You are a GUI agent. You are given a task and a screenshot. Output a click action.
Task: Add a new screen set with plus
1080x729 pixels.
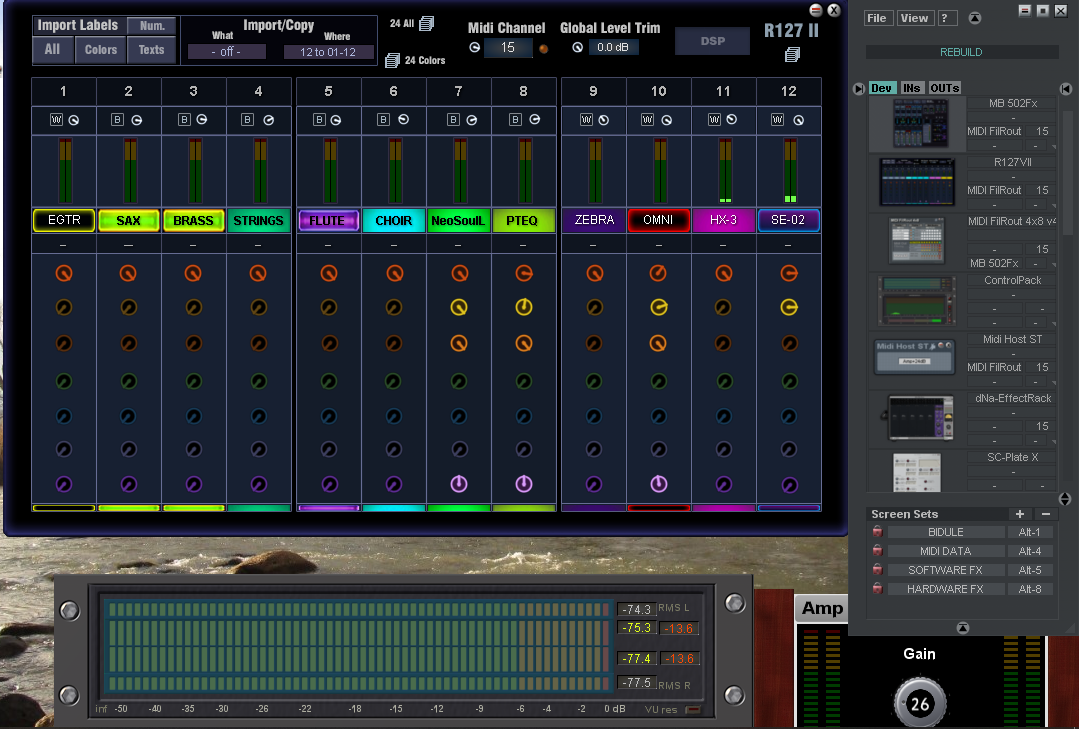point(1019,514)
